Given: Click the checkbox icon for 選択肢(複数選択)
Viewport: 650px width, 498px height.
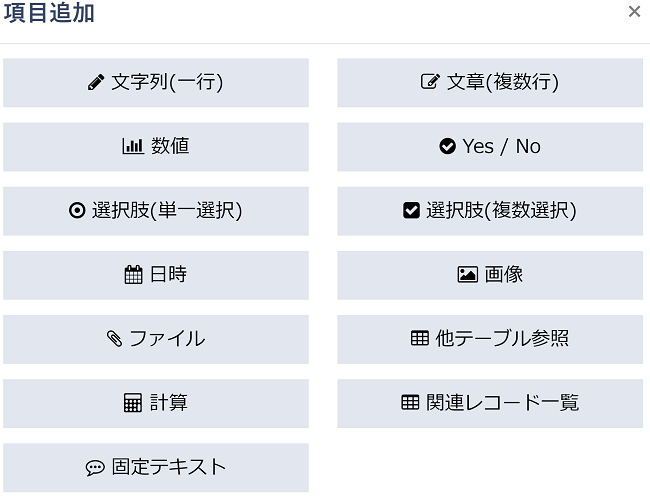Looking at the screenshot, I should coord(411,211).
